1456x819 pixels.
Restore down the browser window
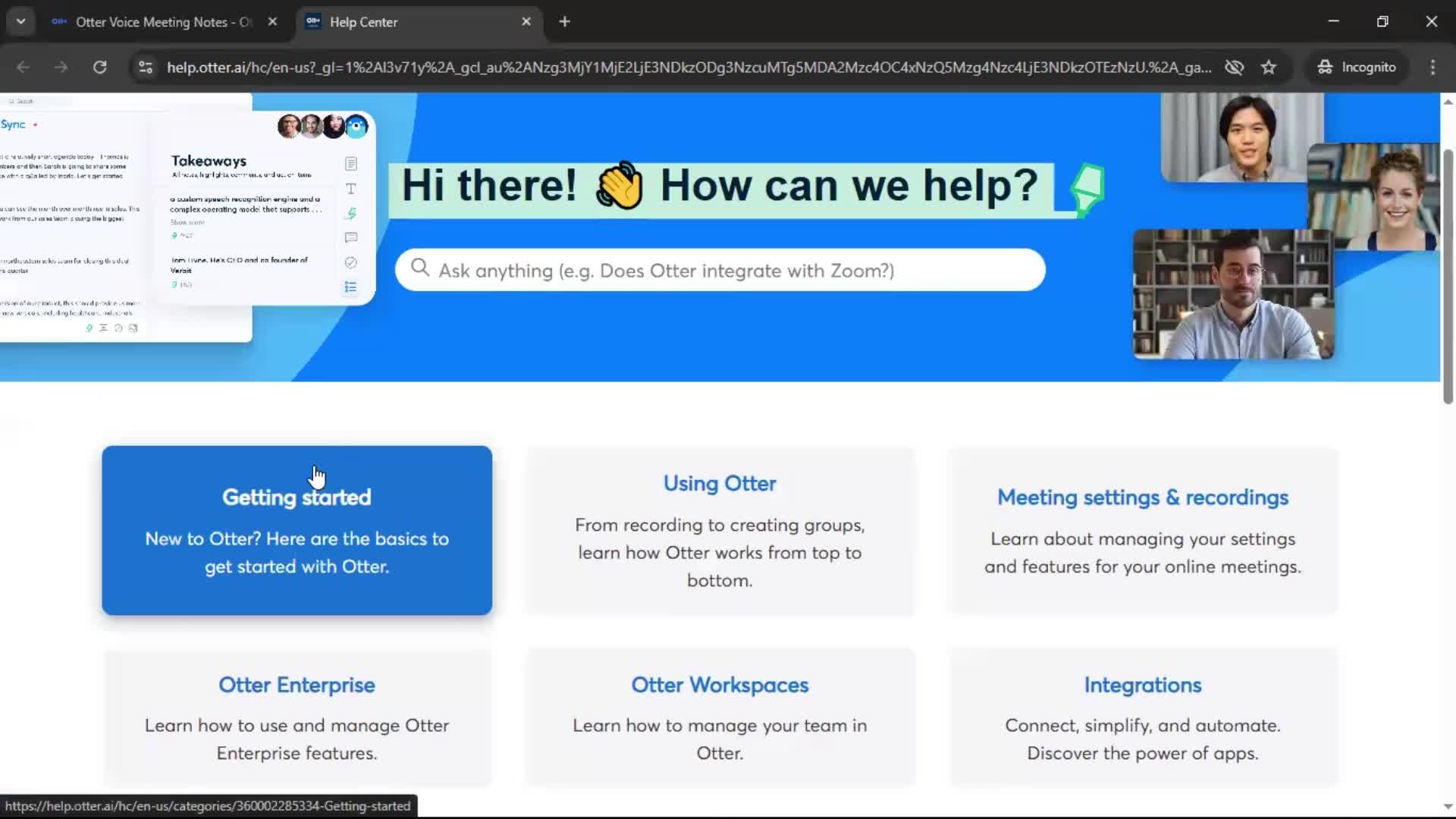pos(1382,21)
